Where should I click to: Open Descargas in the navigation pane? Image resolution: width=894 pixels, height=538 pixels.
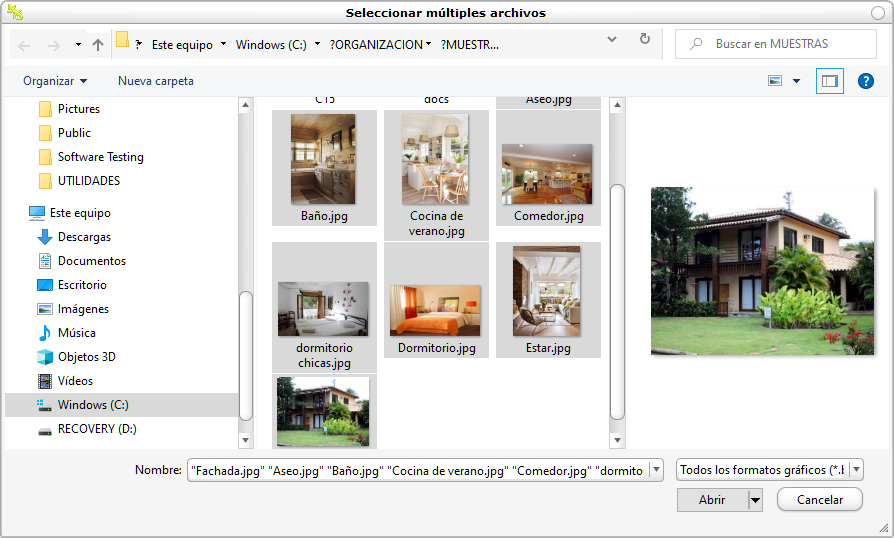pos(84,237)
